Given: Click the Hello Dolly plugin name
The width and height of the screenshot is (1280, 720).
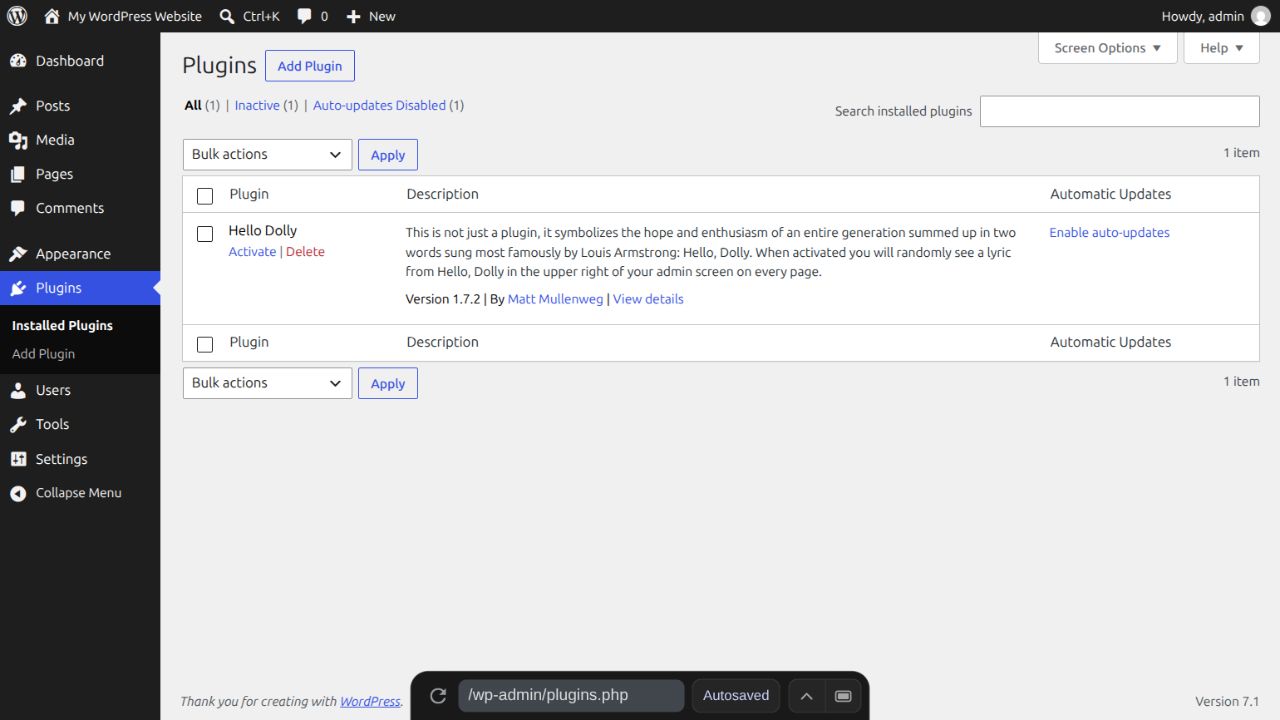Looking at the screenshot, I should pyautogui.click(x=263, y=230).
